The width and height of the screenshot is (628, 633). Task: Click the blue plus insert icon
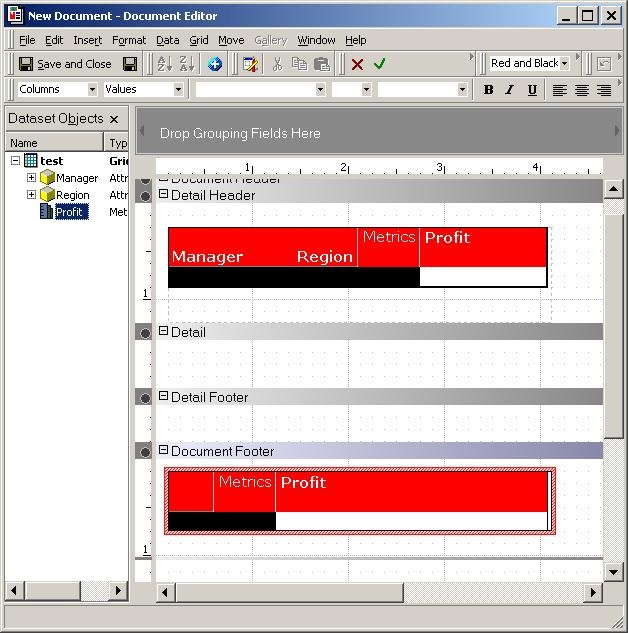(215, 64)
